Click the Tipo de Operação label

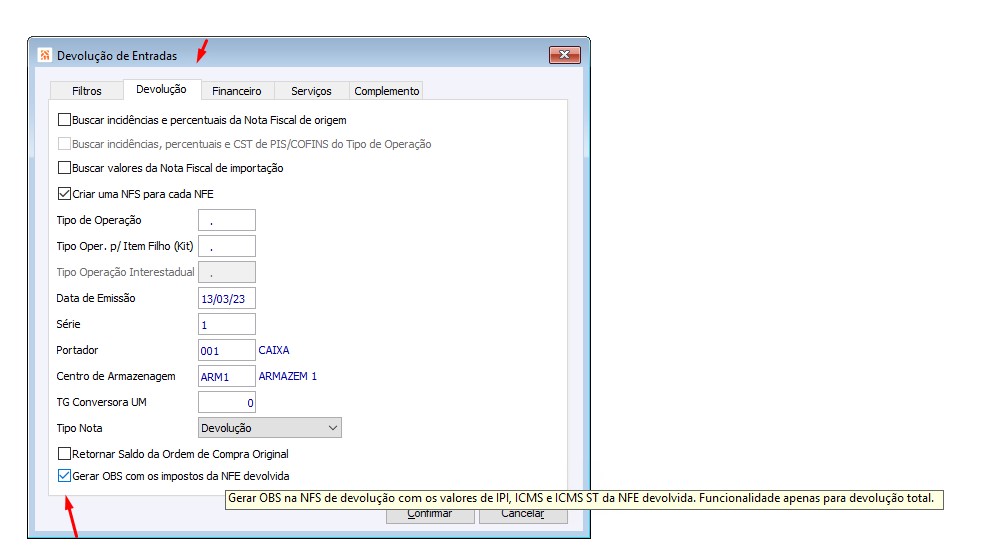coord(99,220)
